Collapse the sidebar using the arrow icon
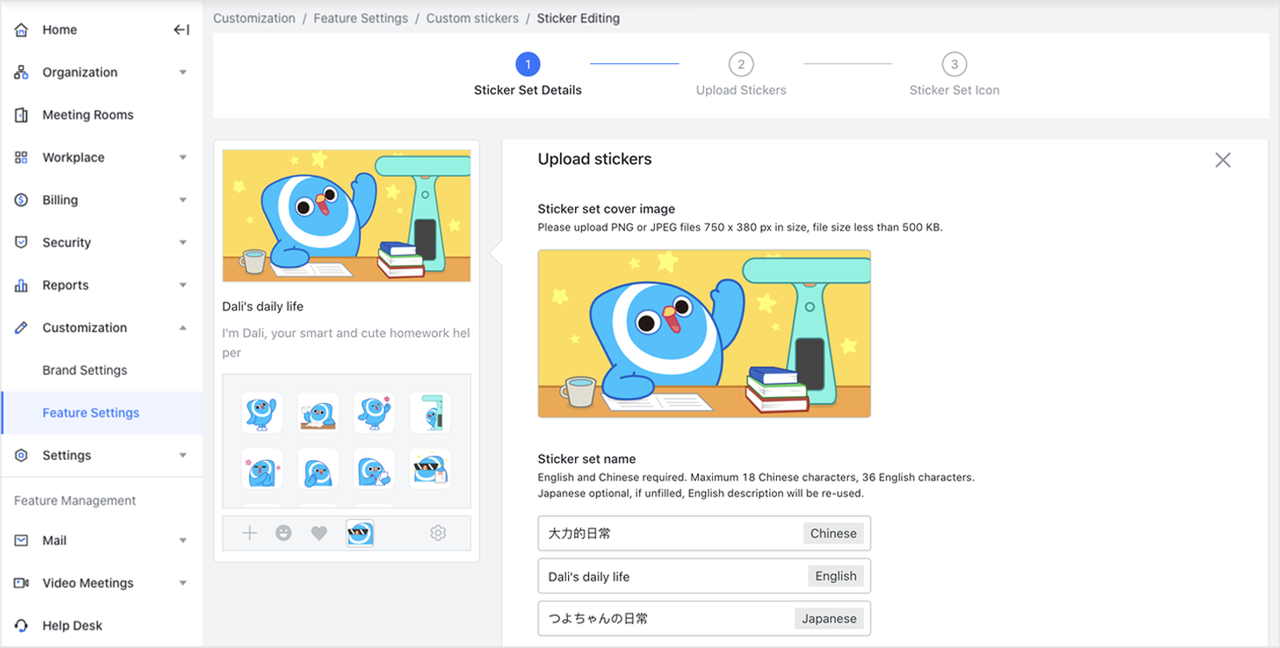The image size is (1280, 648). click(x=181, y=29)
